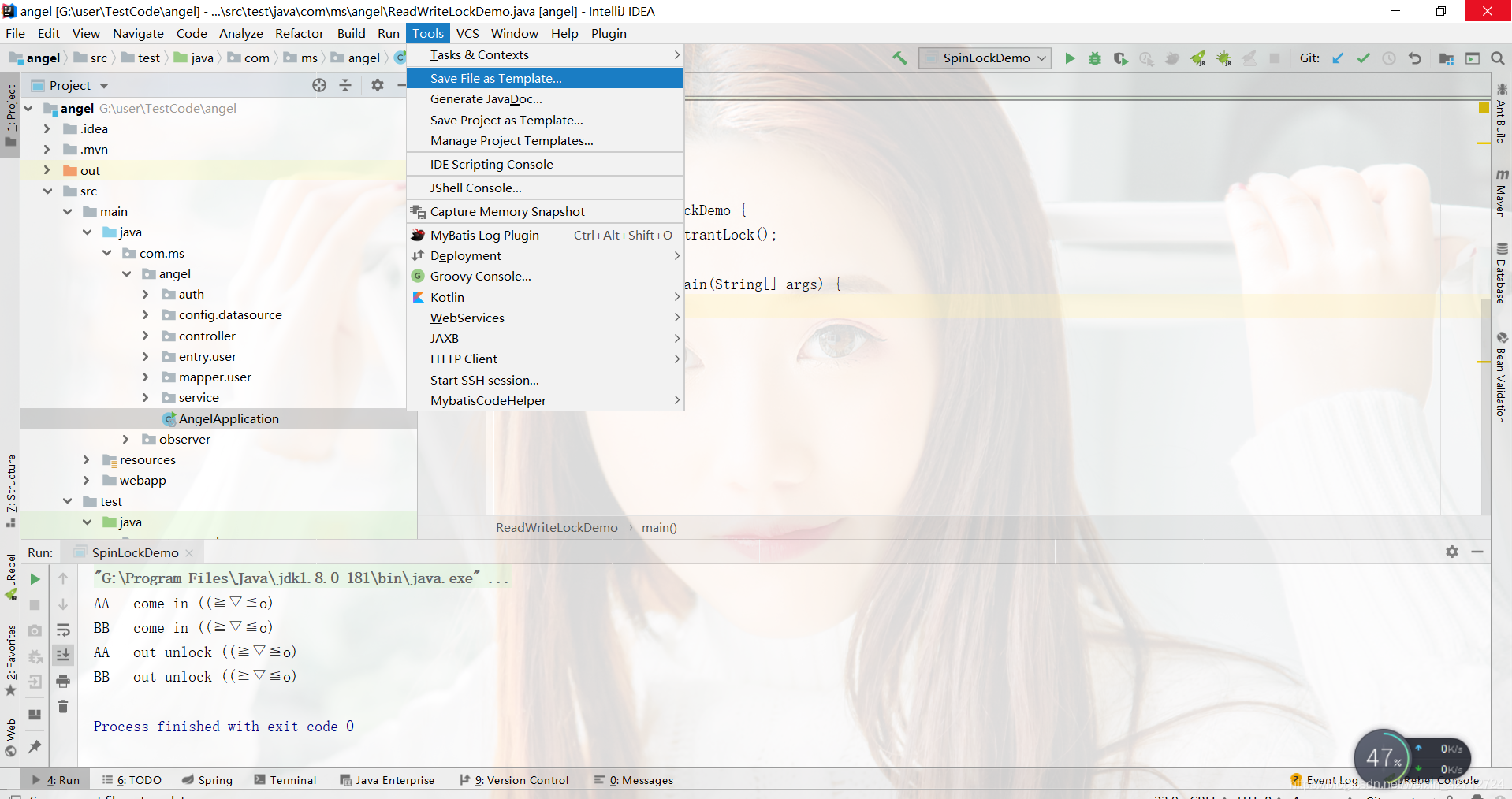Expand the .idea folder
The width and height of the screenshot is (1512, 799).
point(47,128)
